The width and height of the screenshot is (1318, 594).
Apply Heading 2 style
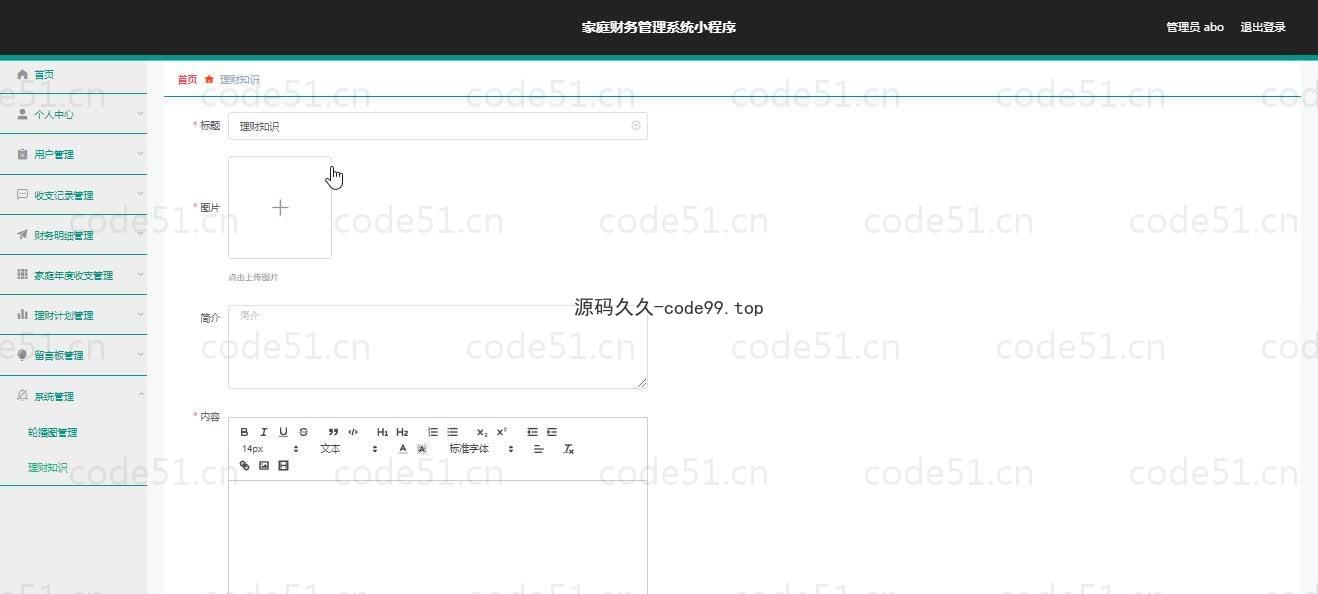coord(402,432)
